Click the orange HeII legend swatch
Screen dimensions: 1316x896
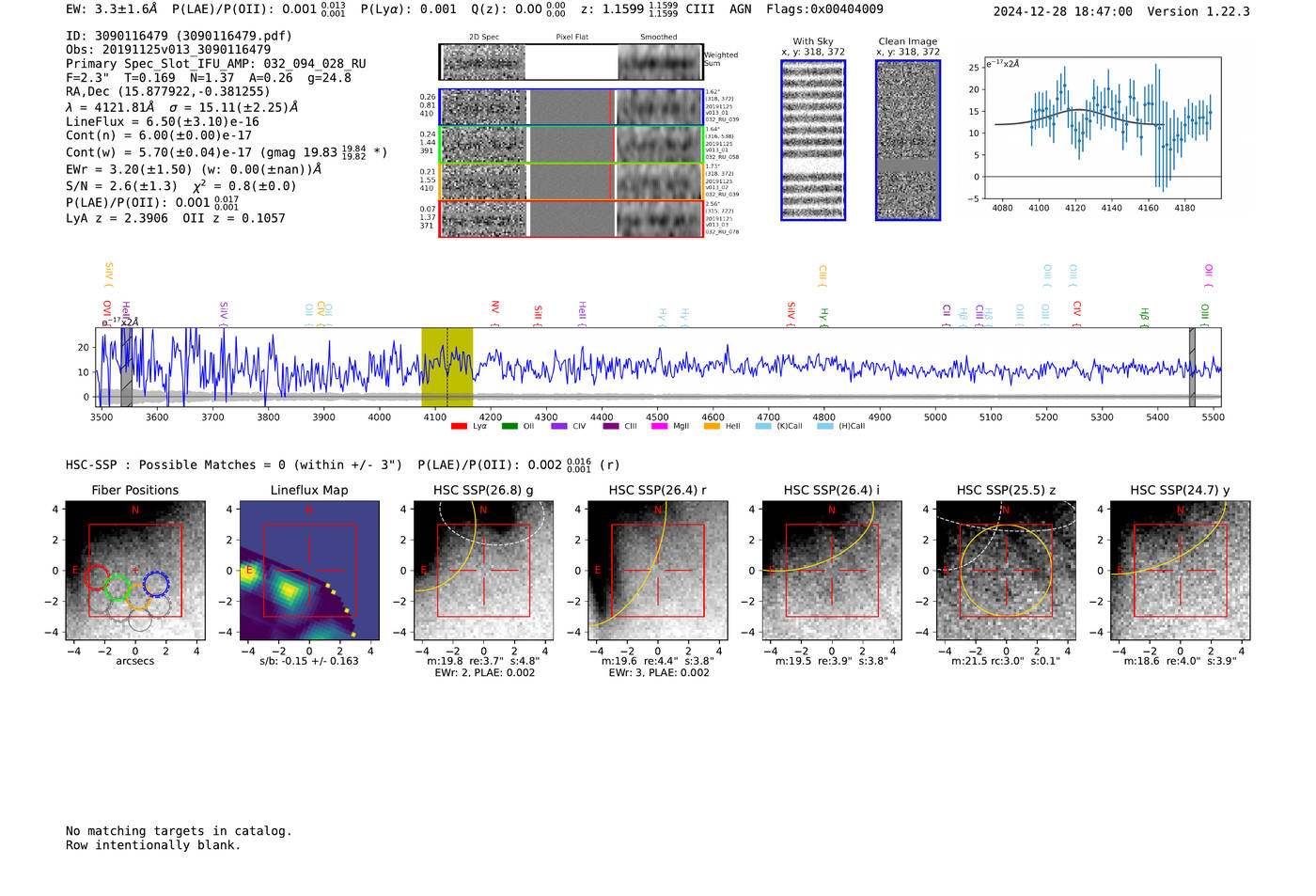point(712,426)
